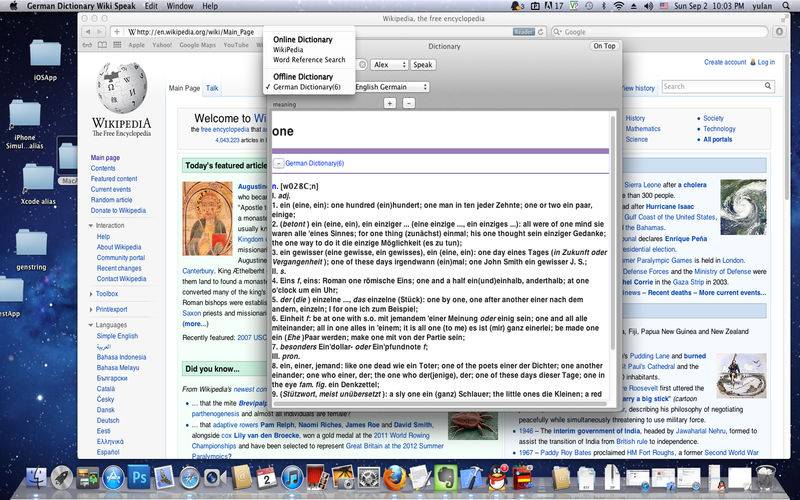
Task: Open Safari Reading List glasses icon
Action: (88, 45)
